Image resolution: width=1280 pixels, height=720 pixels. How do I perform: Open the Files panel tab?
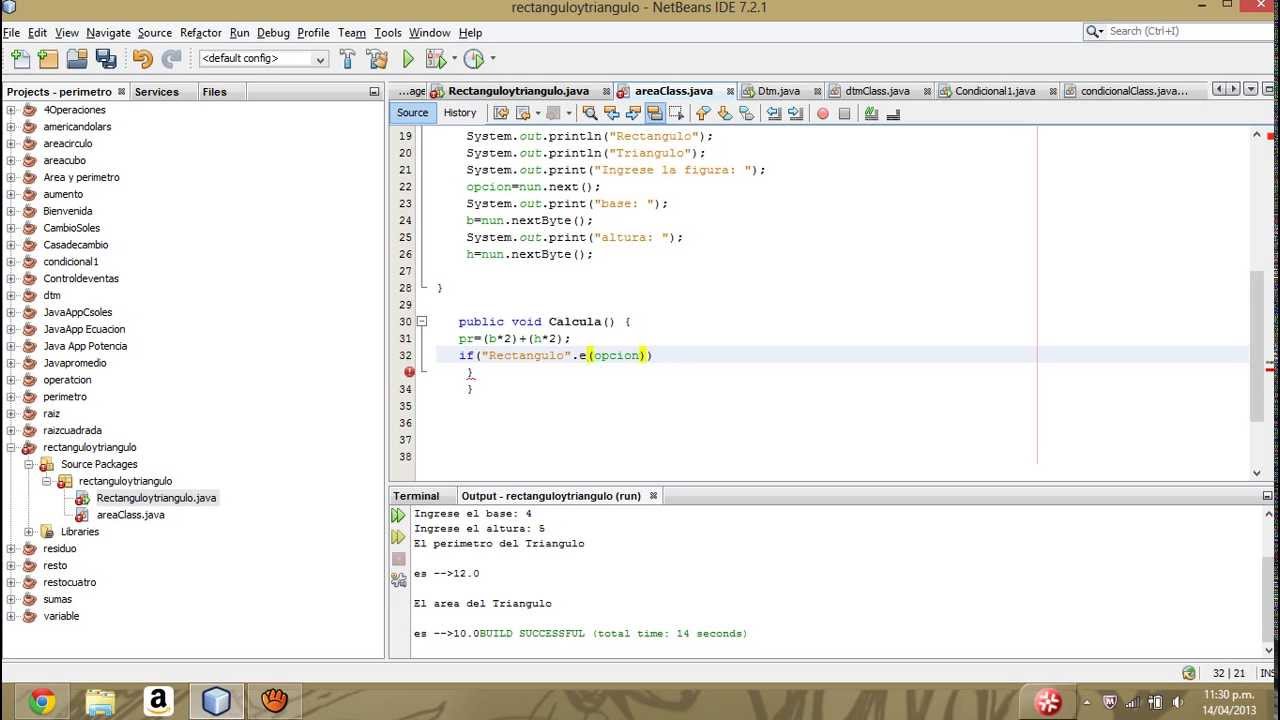click(215, 92)
